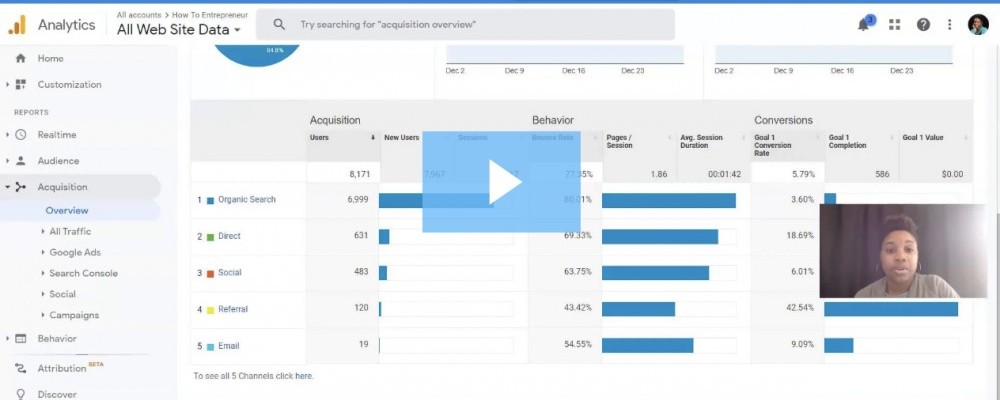Click the Organic Search users value 6,999
The width and height of the screenshot is (1000, 400).
tap(358, 200)
